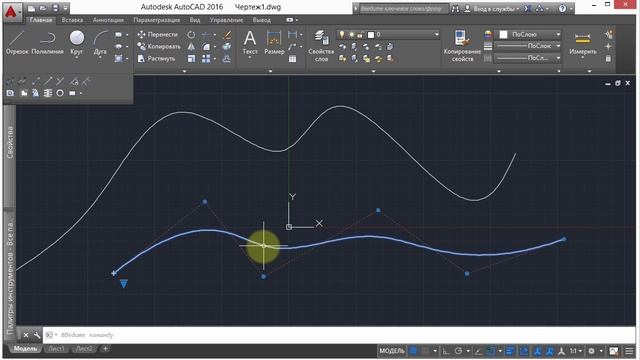Switch to the Вставка ribbon tab
This screenshot has width=640, height=360.
click(x=72, y=20)
